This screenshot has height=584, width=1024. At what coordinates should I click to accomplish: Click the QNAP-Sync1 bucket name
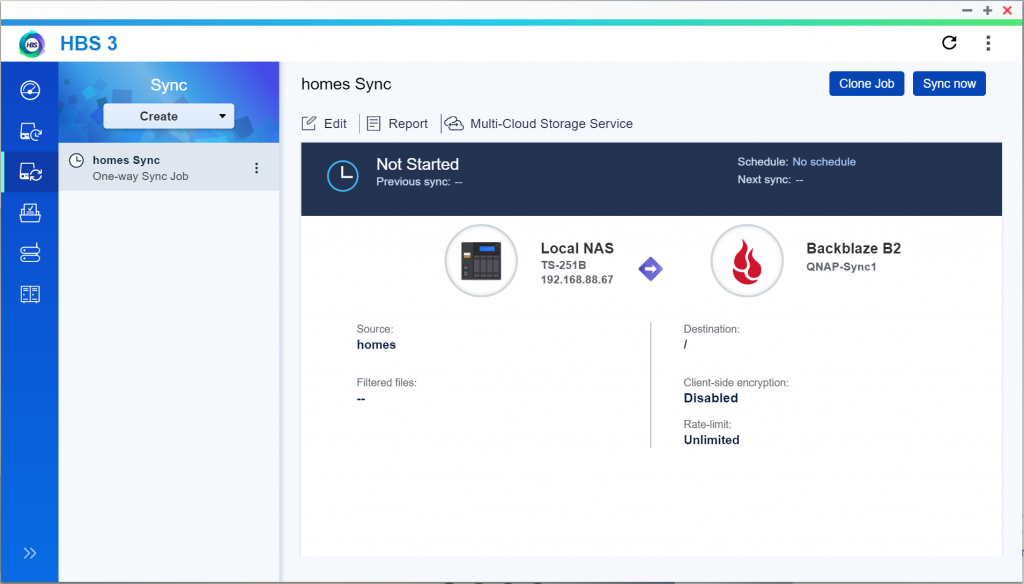coord(841,267)
